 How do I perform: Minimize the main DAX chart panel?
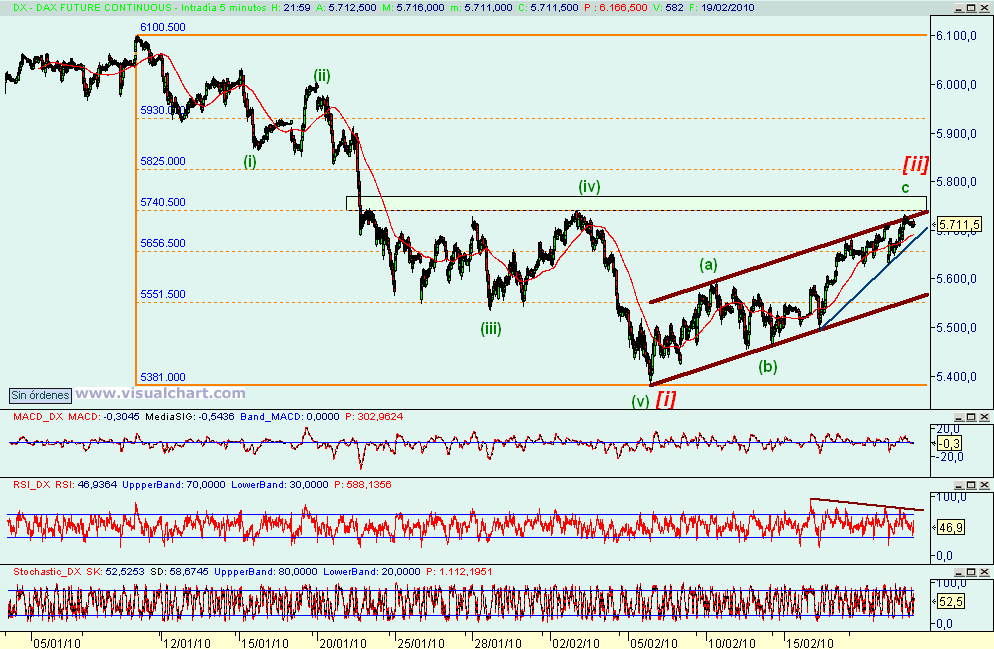tap(959, 8)
